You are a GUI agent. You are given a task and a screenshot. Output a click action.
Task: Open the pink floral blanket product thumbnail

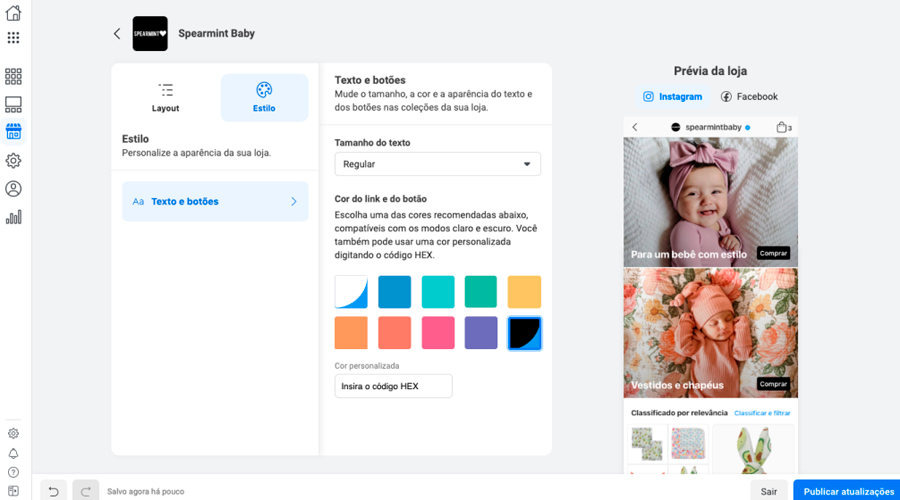point(688,444)
